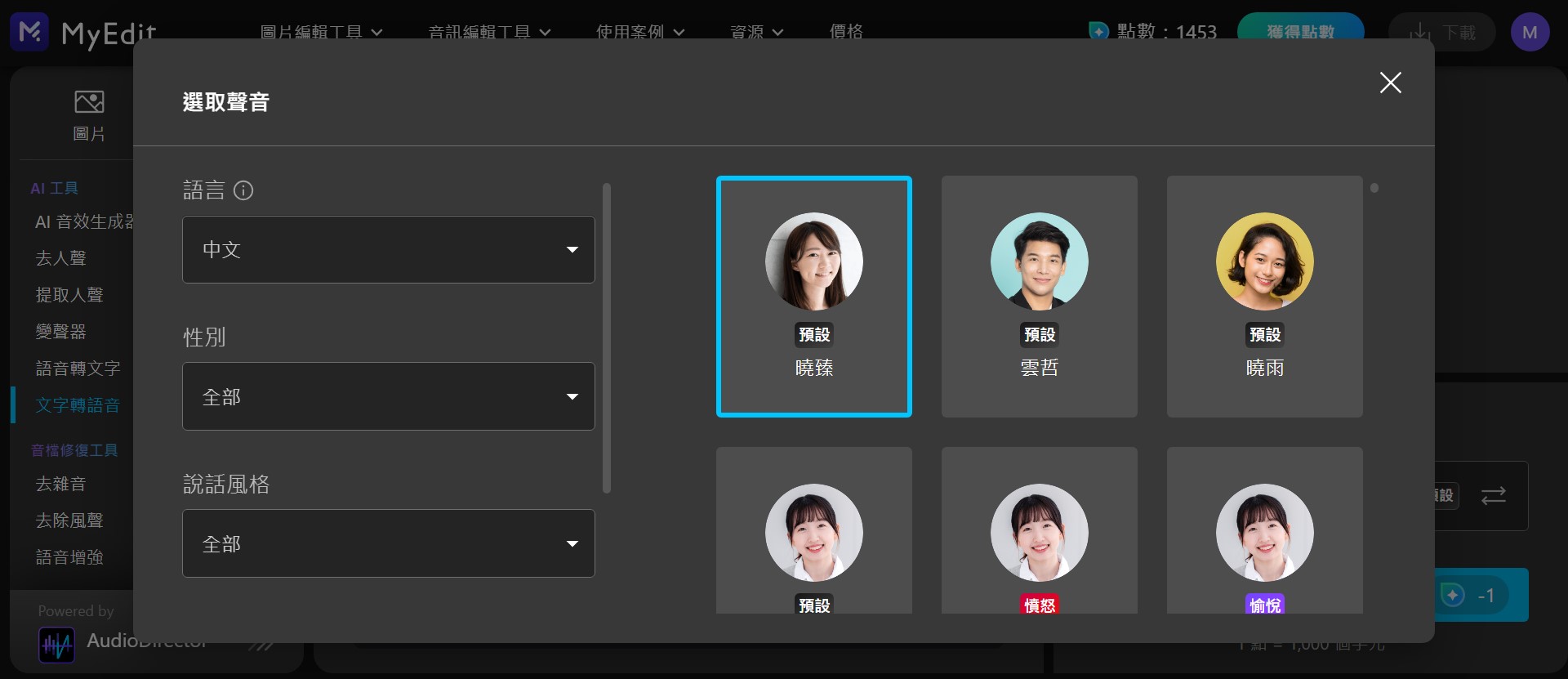This screenshot has height=679, width=1568.
Task: Open the 性別 dropdown
Action: 389,396
